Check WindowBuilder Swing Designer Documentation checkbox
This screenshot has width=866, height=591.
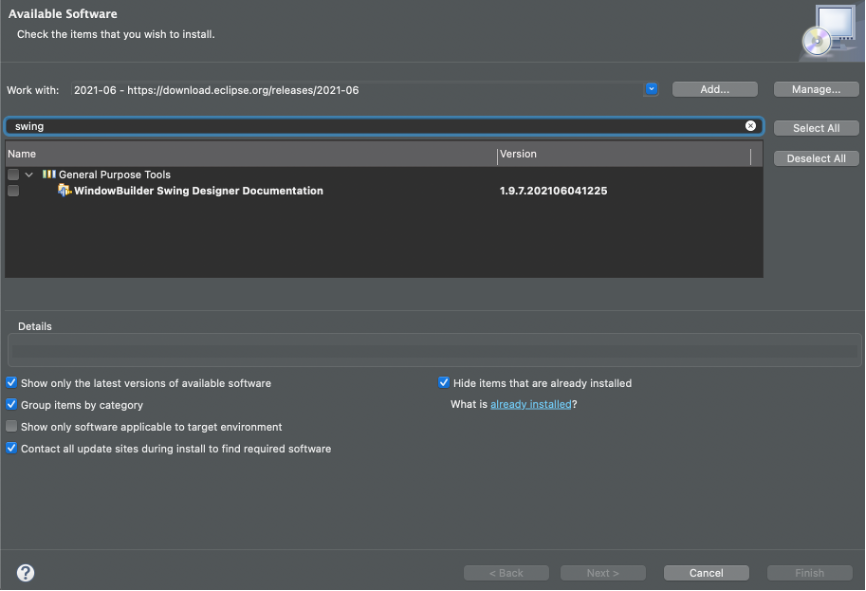[13, 191]
